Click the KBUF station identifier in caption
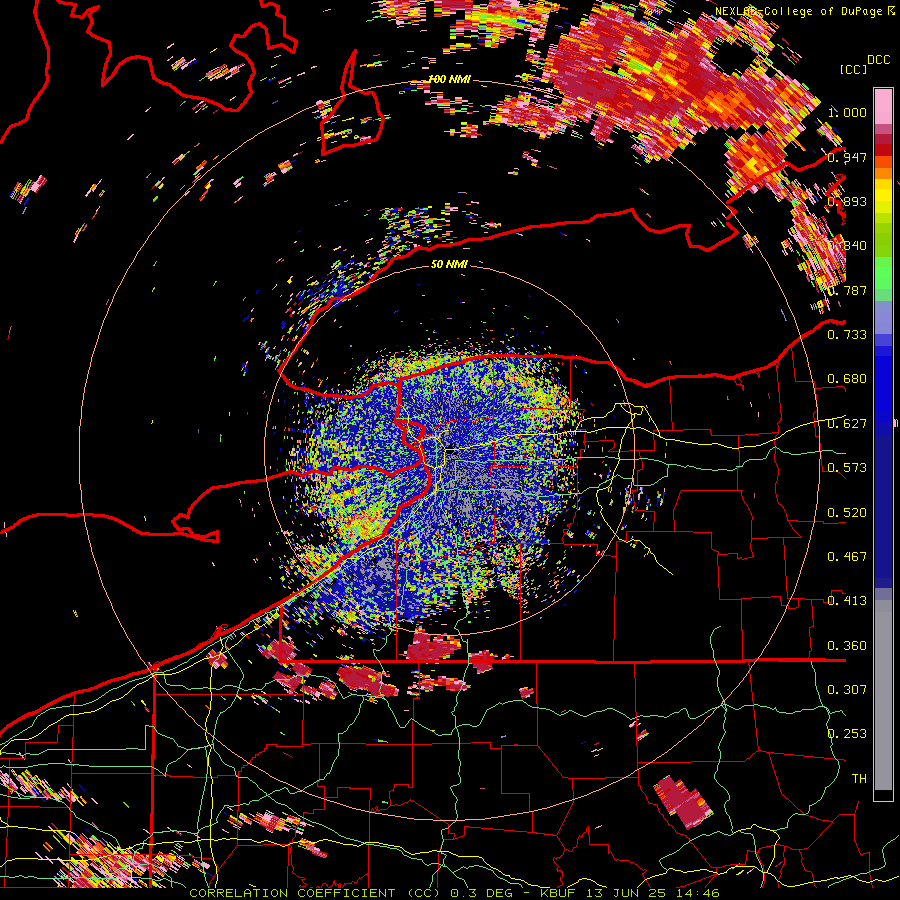This screenshot has height=900, width=900. (x=558, y=893)
